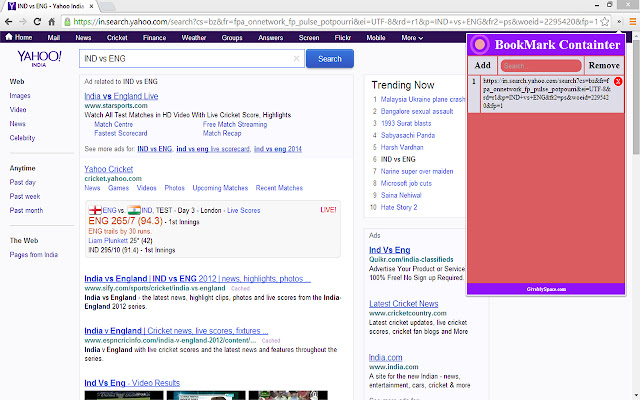The image size is (640, 400).
Task: Open the espncricinfo India v England result
Action: (x=176, y=331)
